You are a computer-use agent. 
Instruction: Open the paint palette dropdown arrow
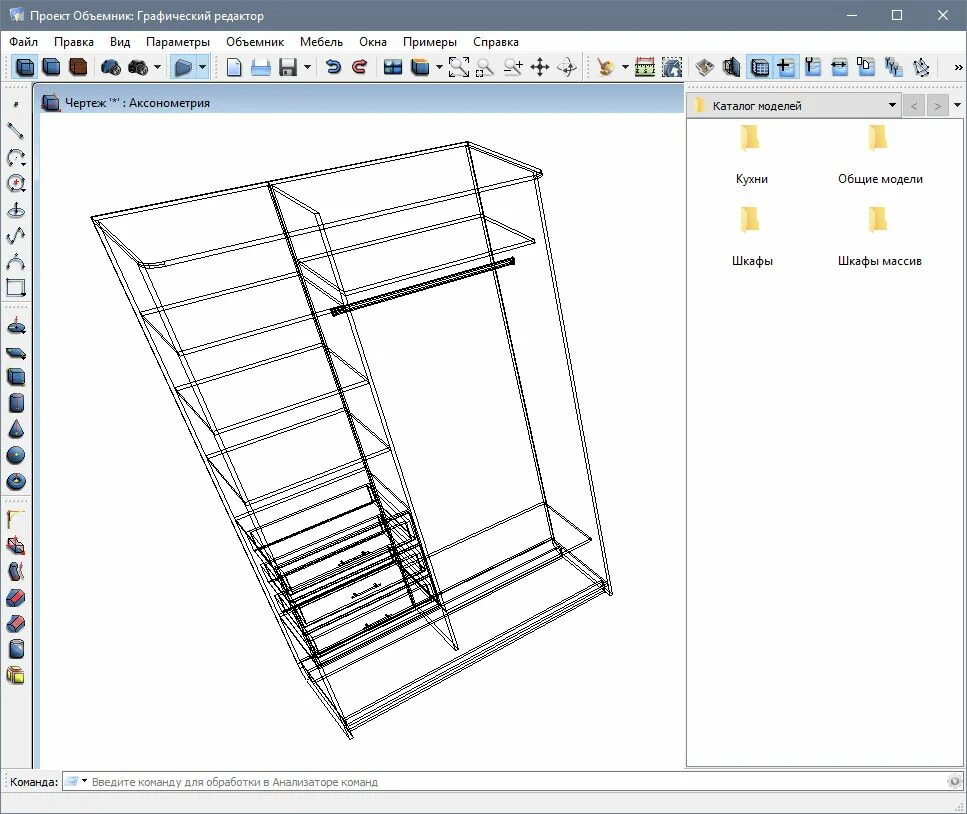(x=625, y=67)
